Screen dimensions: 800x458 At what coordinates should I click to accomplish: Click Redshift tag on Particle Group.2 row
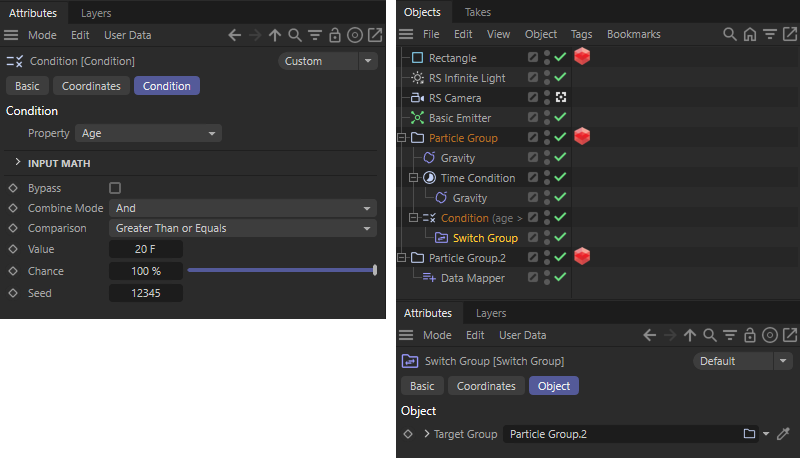tap(582, 256)
